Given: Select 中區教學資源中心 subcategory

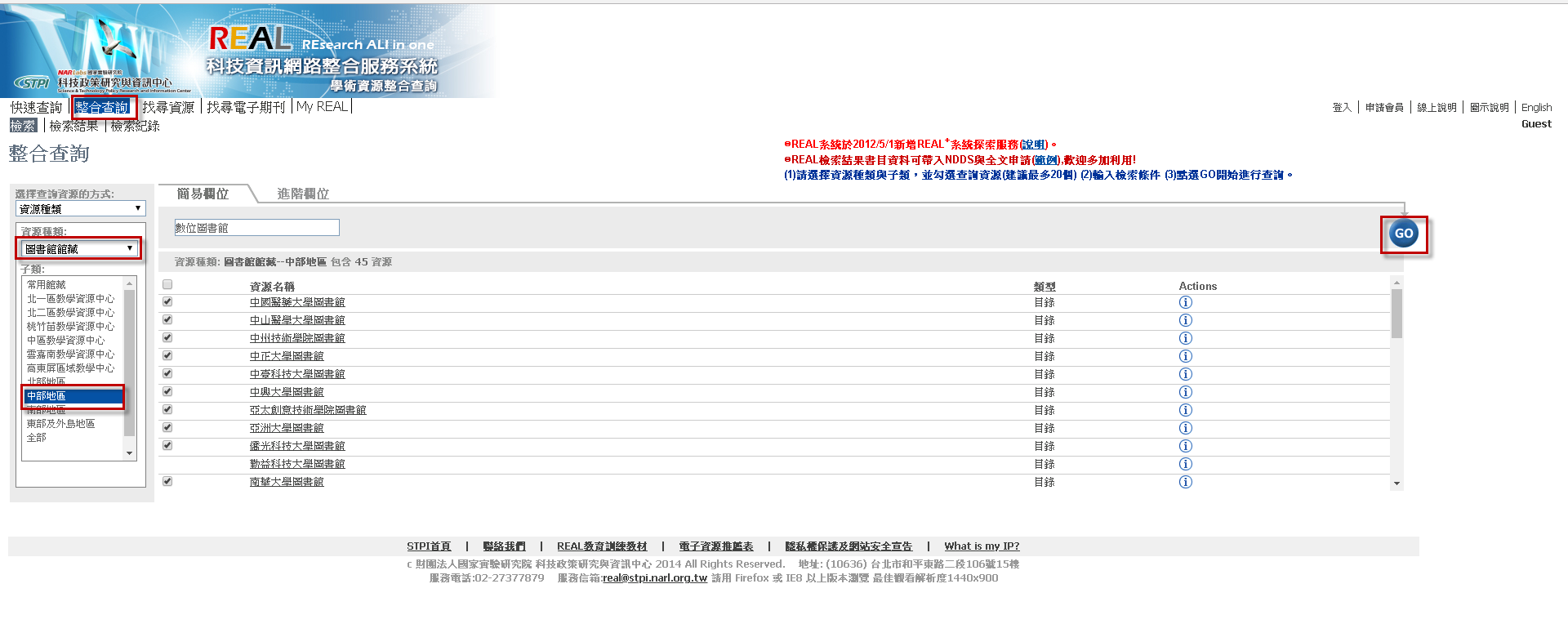Looking at the screenshot, I should tap(65, 341).
